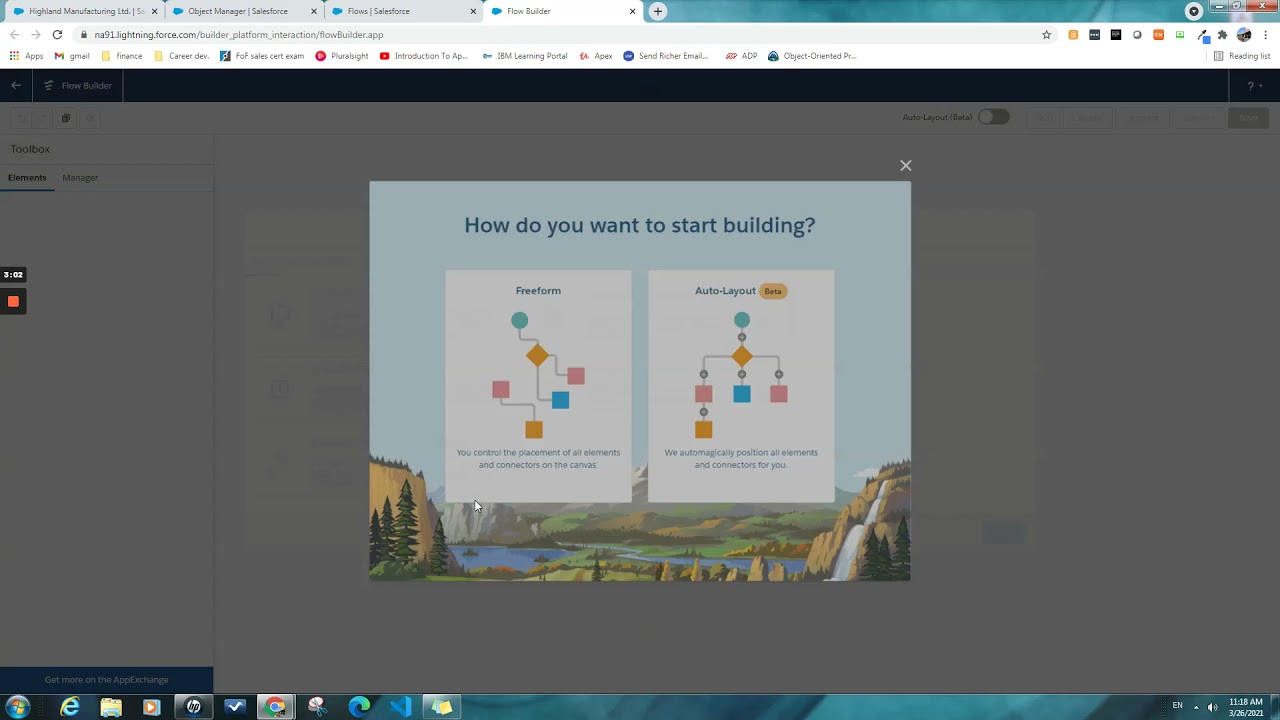Screen dimensions: 1280x720
Task: Open Snipping Tool from taskbar
Action: 317,707
